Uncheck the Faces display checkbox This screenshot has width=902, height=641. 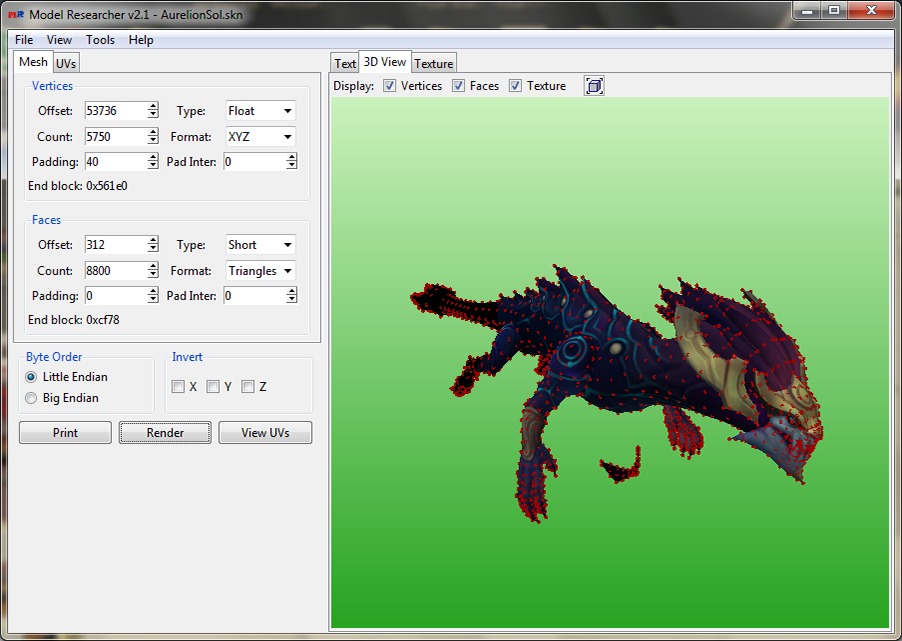point(459,86)
